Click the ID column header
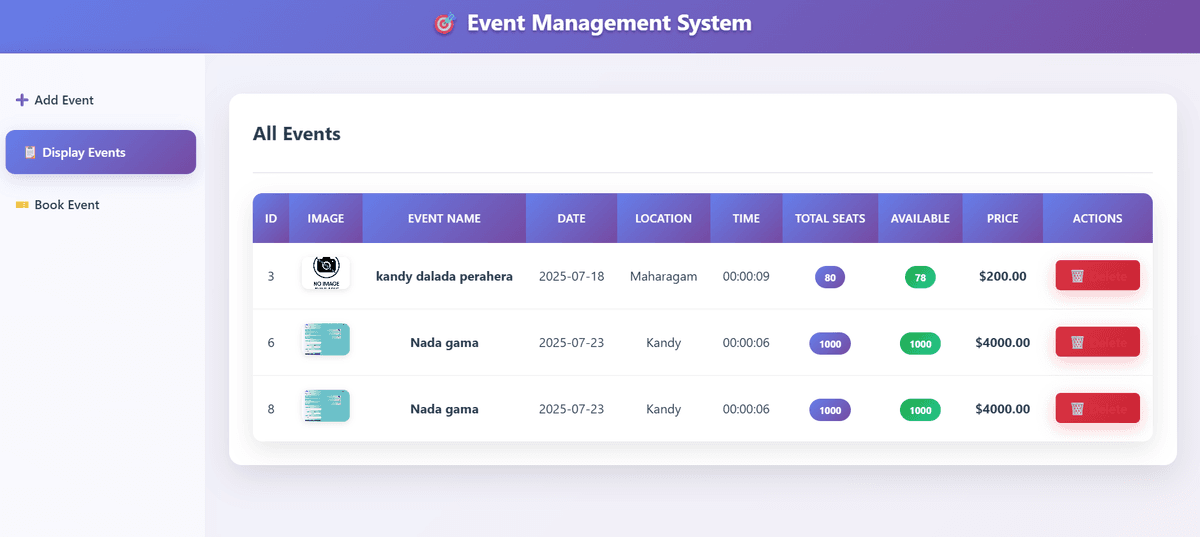This screenshot has width=1200, height=537. pos(271,218)
